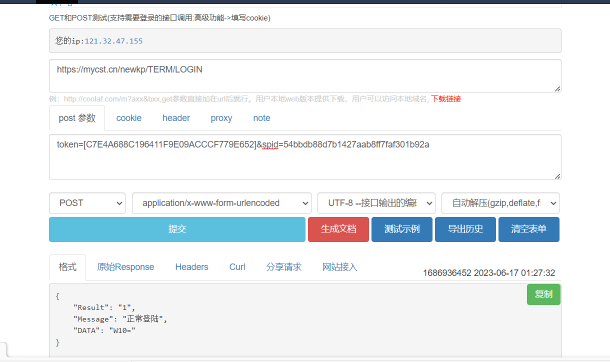
Task: Open the POST method dropdown
Action: click(x=88, y=203)
